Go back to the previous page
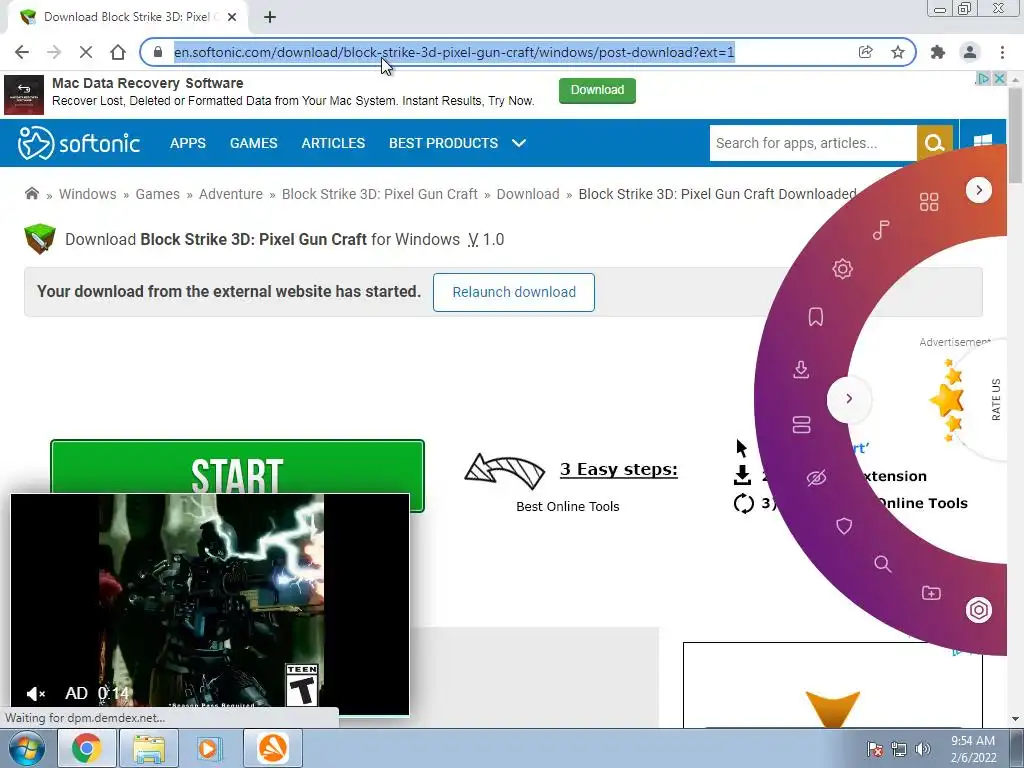 [22, 52]
